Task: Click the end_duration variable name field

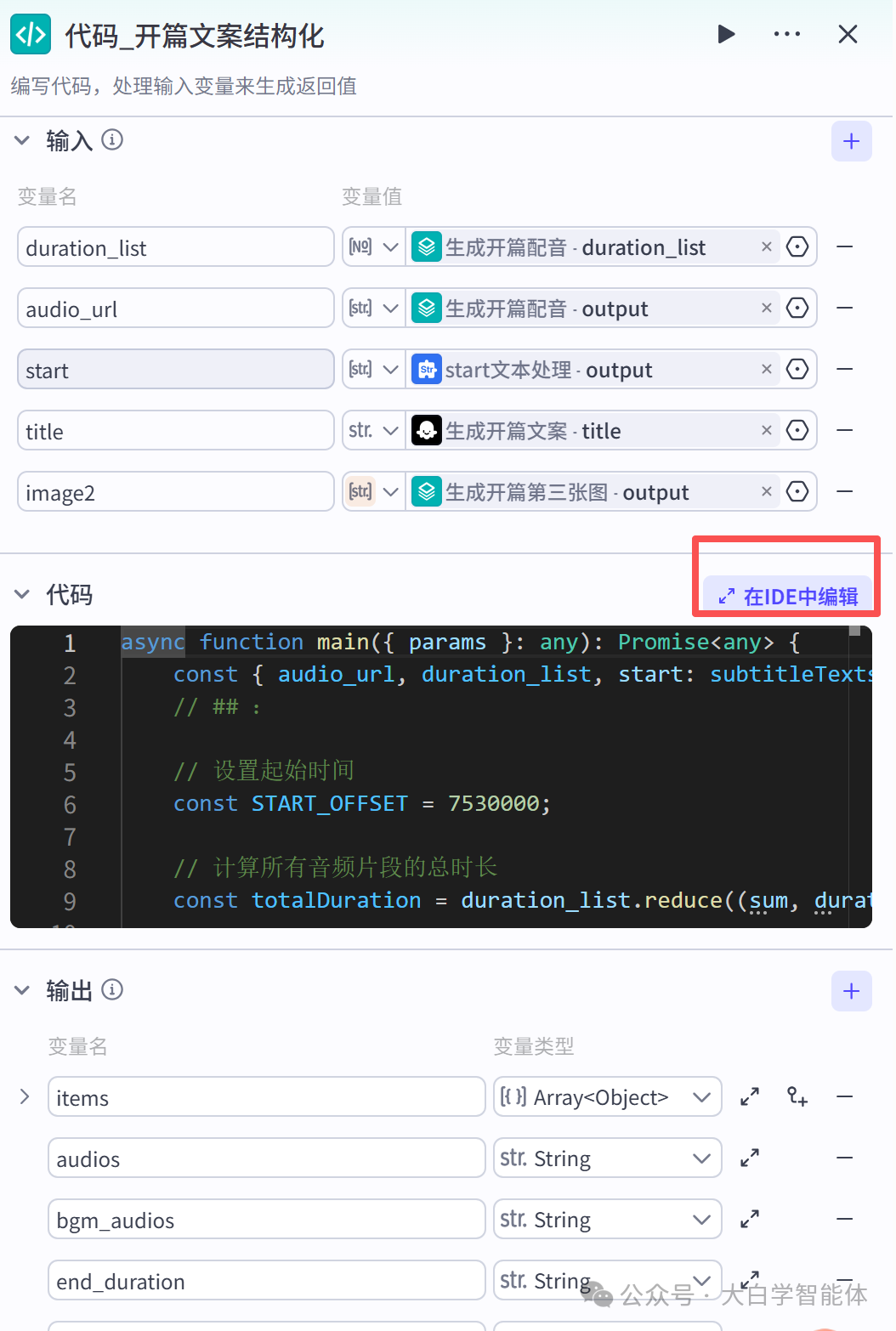Action: (x=266, y=1280)
